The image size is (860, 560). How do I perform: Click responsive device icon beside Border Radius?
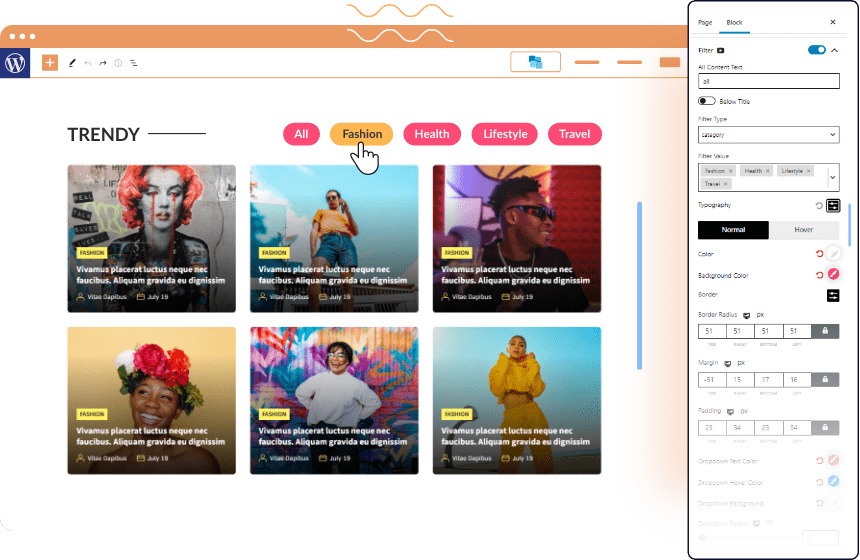pyautogui.click(x=746, y=315)
